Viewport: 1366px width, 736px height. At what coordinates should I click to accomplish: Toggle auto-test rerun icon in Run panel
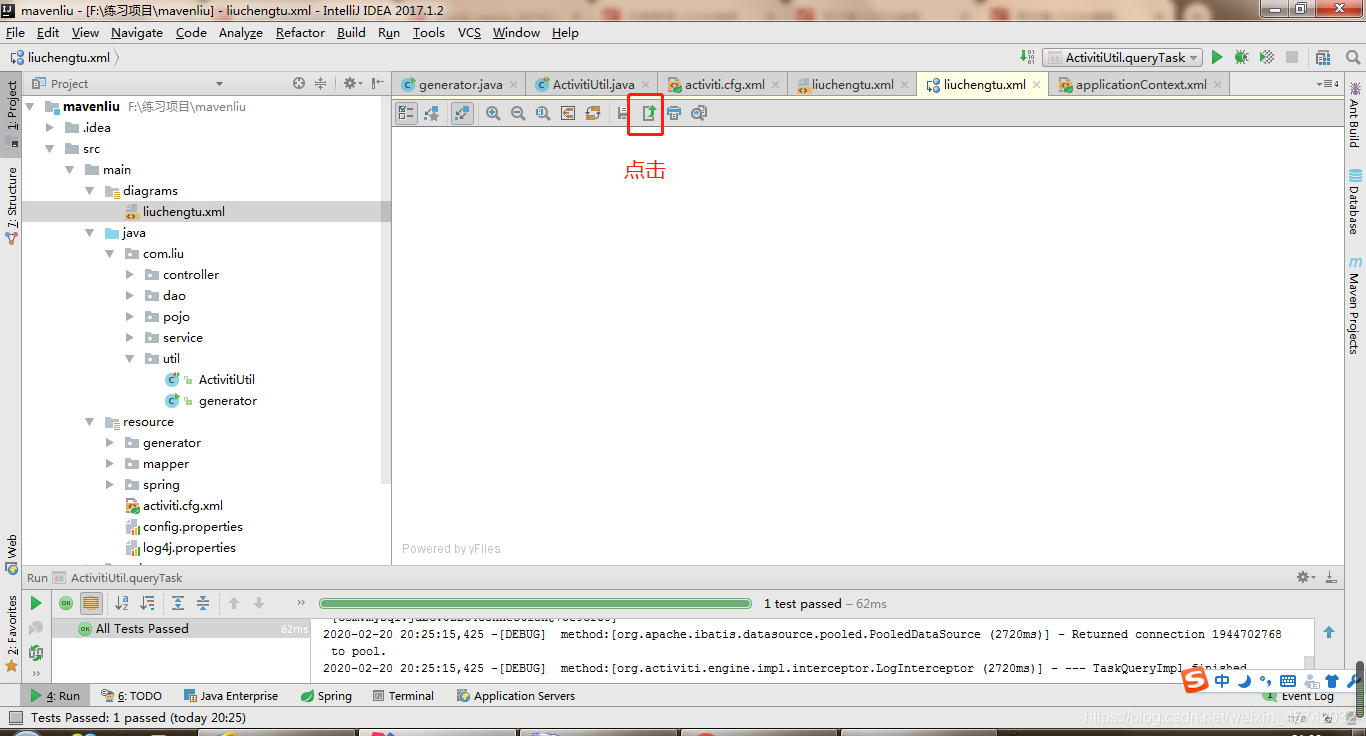36,653
